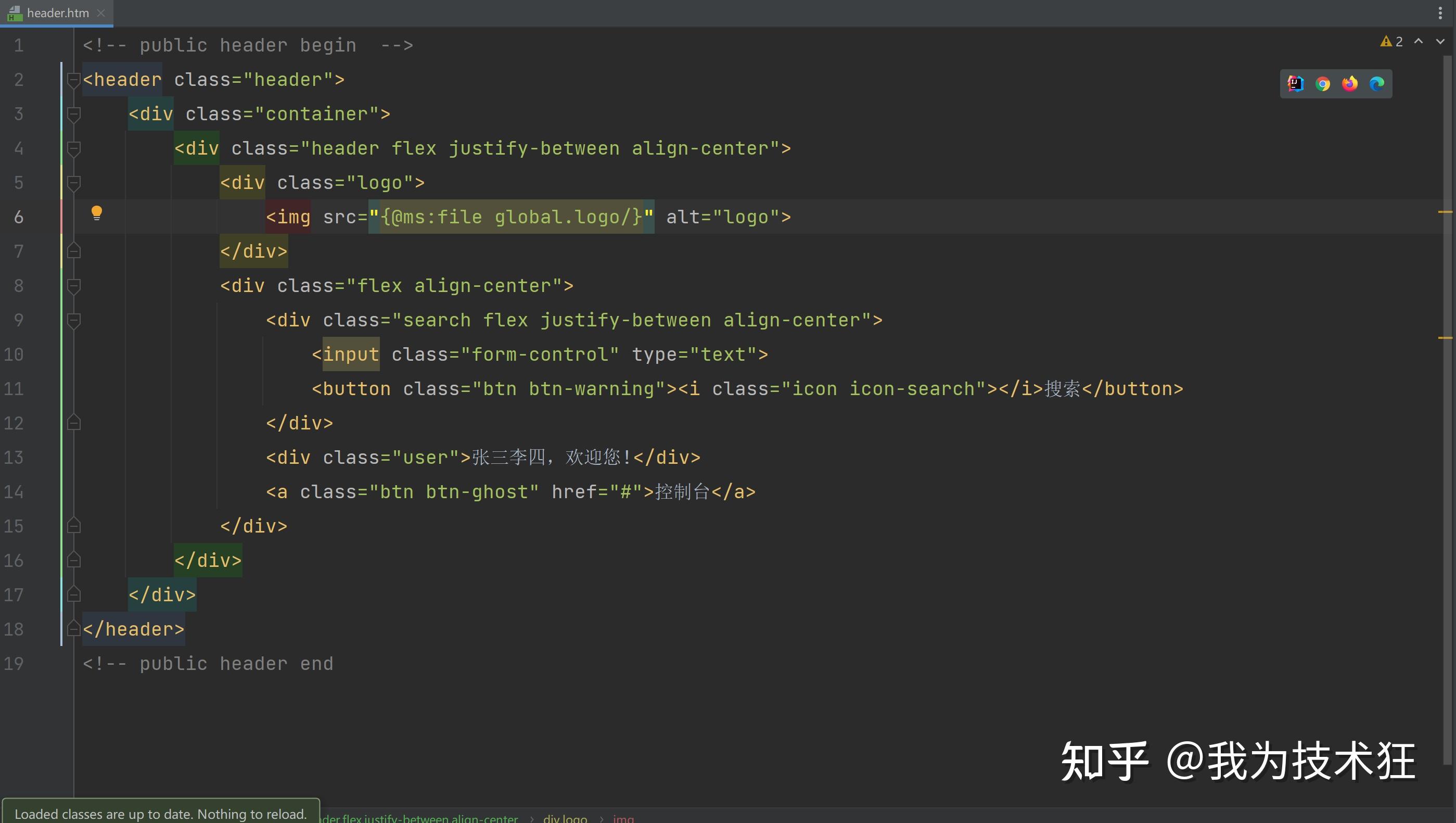Collapse the container div fold on line 3

pos(73,114)
